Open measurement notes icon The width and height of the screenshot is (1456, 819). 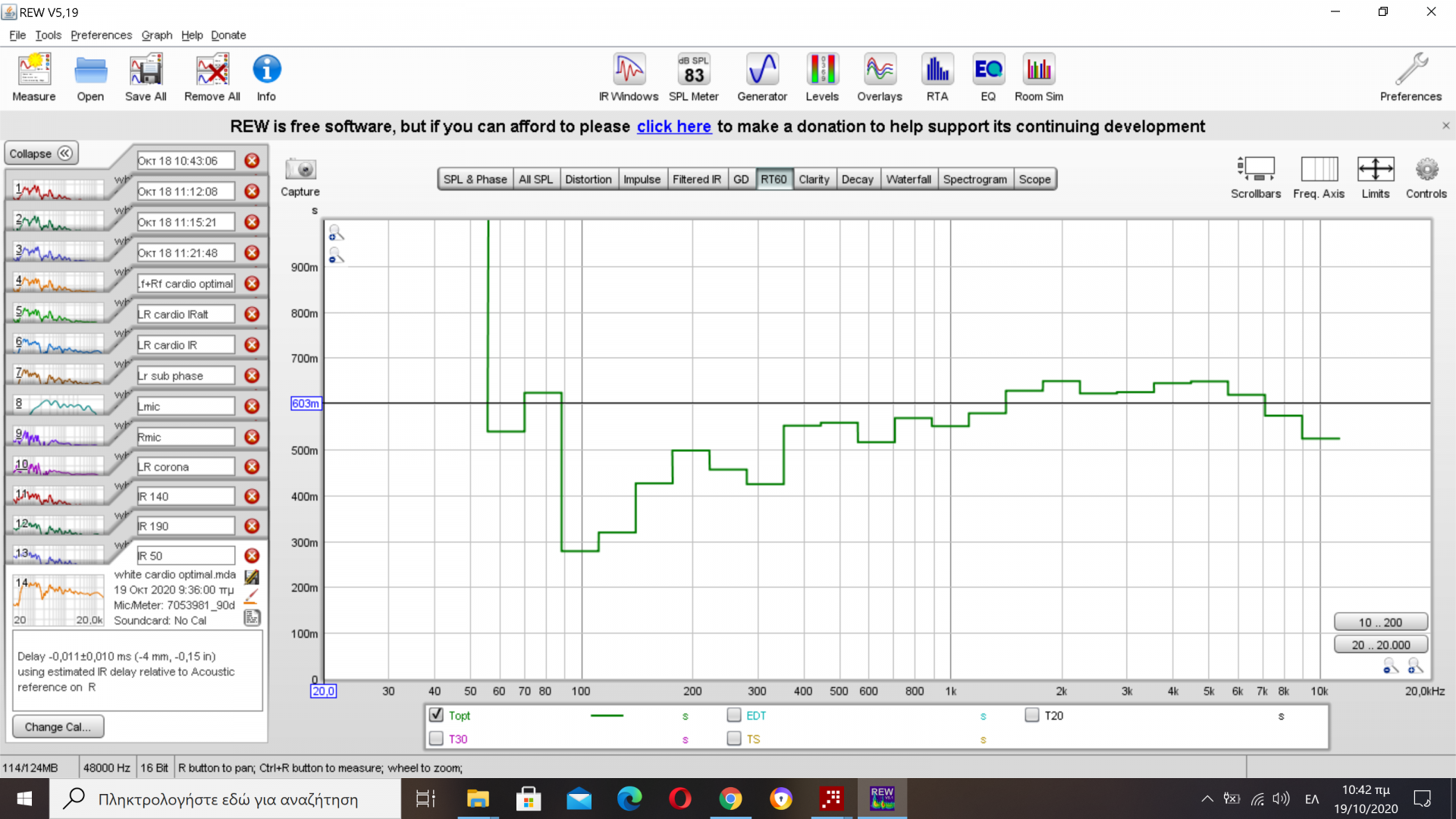(252, 618)
